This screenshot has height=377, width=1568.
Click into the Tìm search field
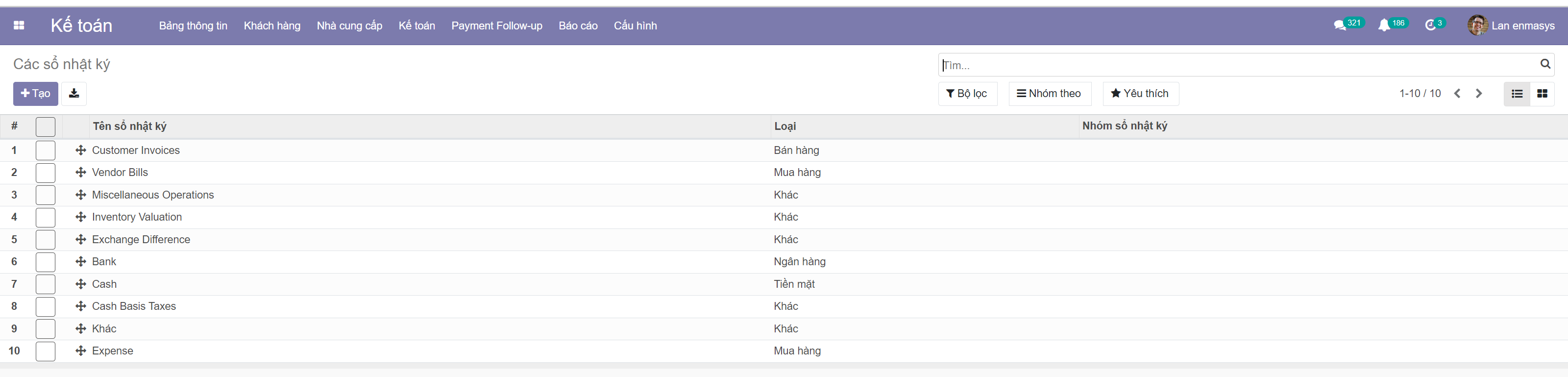[x=1236, y=65]
